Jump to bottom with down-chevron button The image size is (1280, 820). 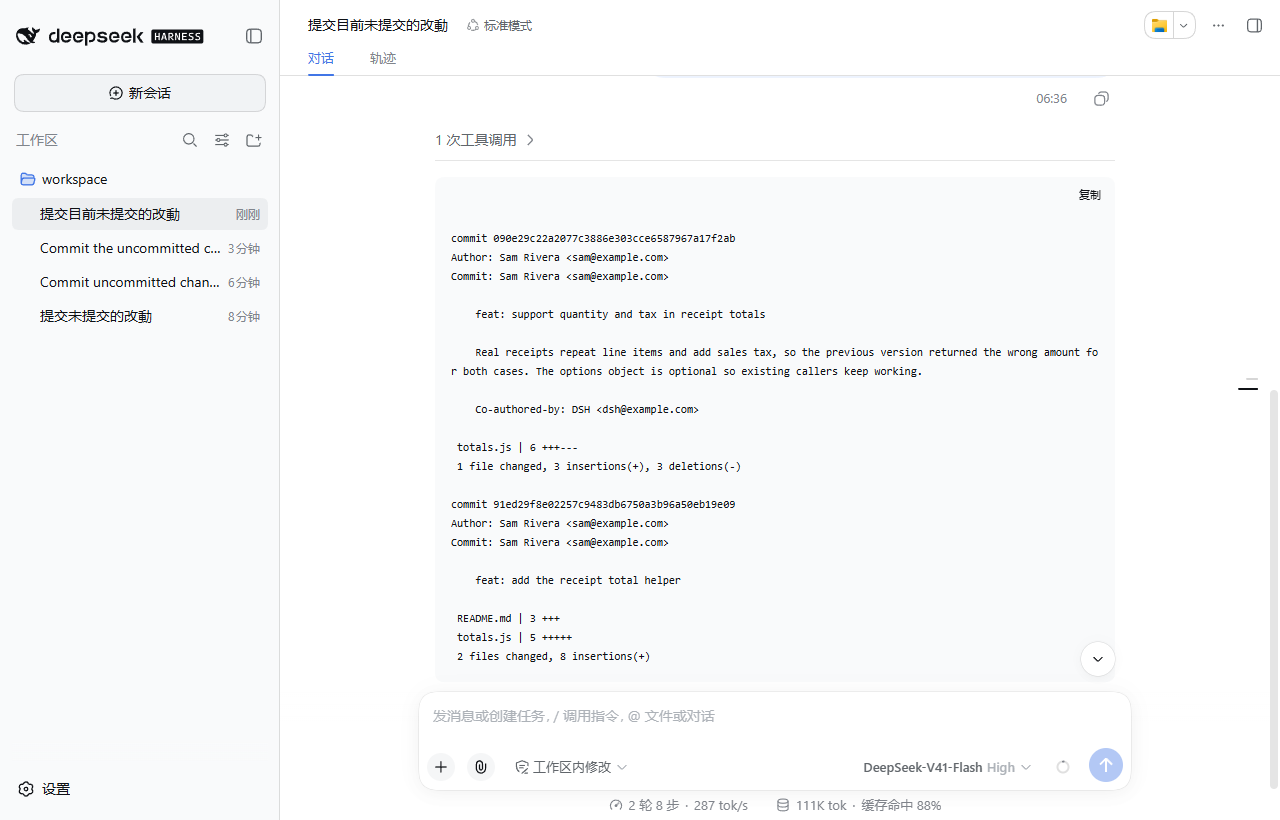[x=1098, y=659]
